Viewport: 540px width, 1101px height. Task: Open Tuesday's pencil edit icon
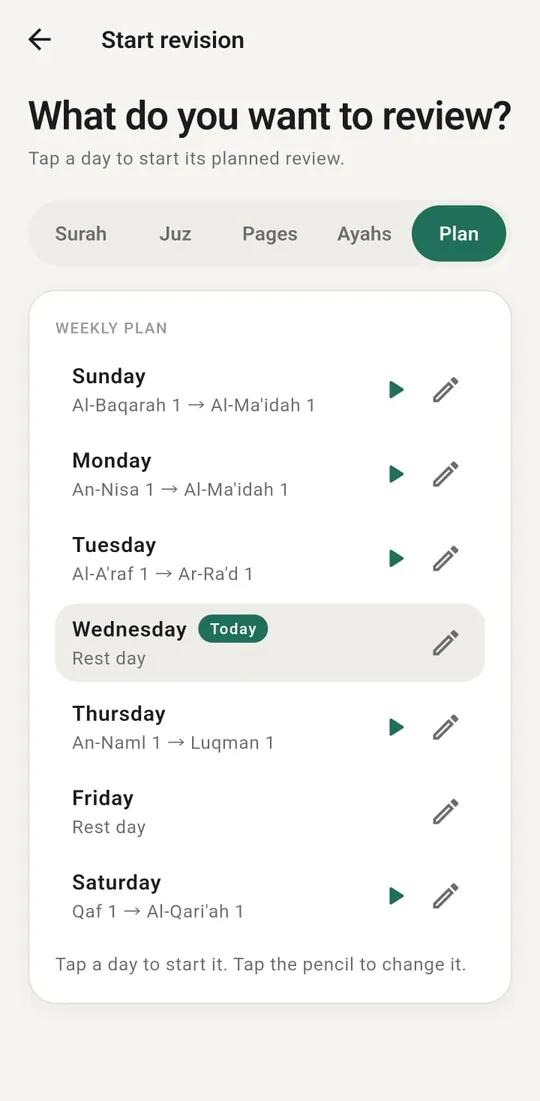point(445,558)
